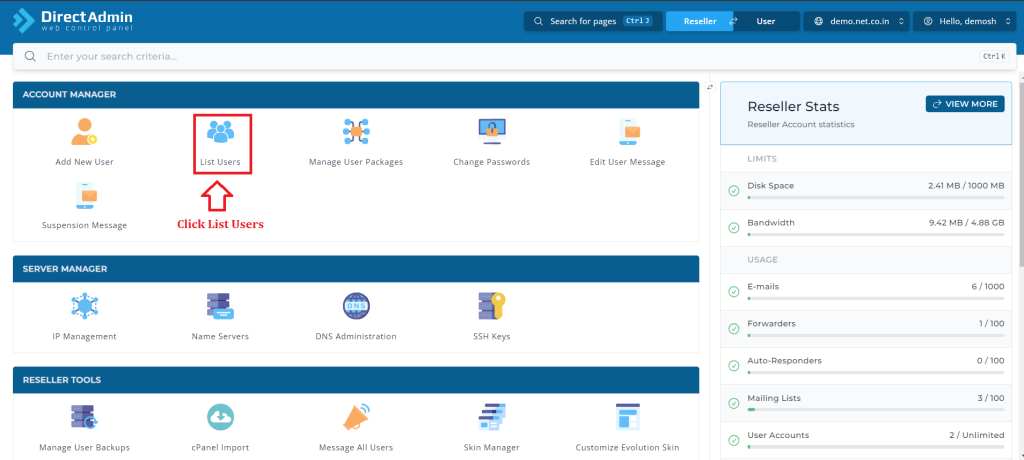
Task: Open the cPanel Import icon
Action: (x=220, y=417)
